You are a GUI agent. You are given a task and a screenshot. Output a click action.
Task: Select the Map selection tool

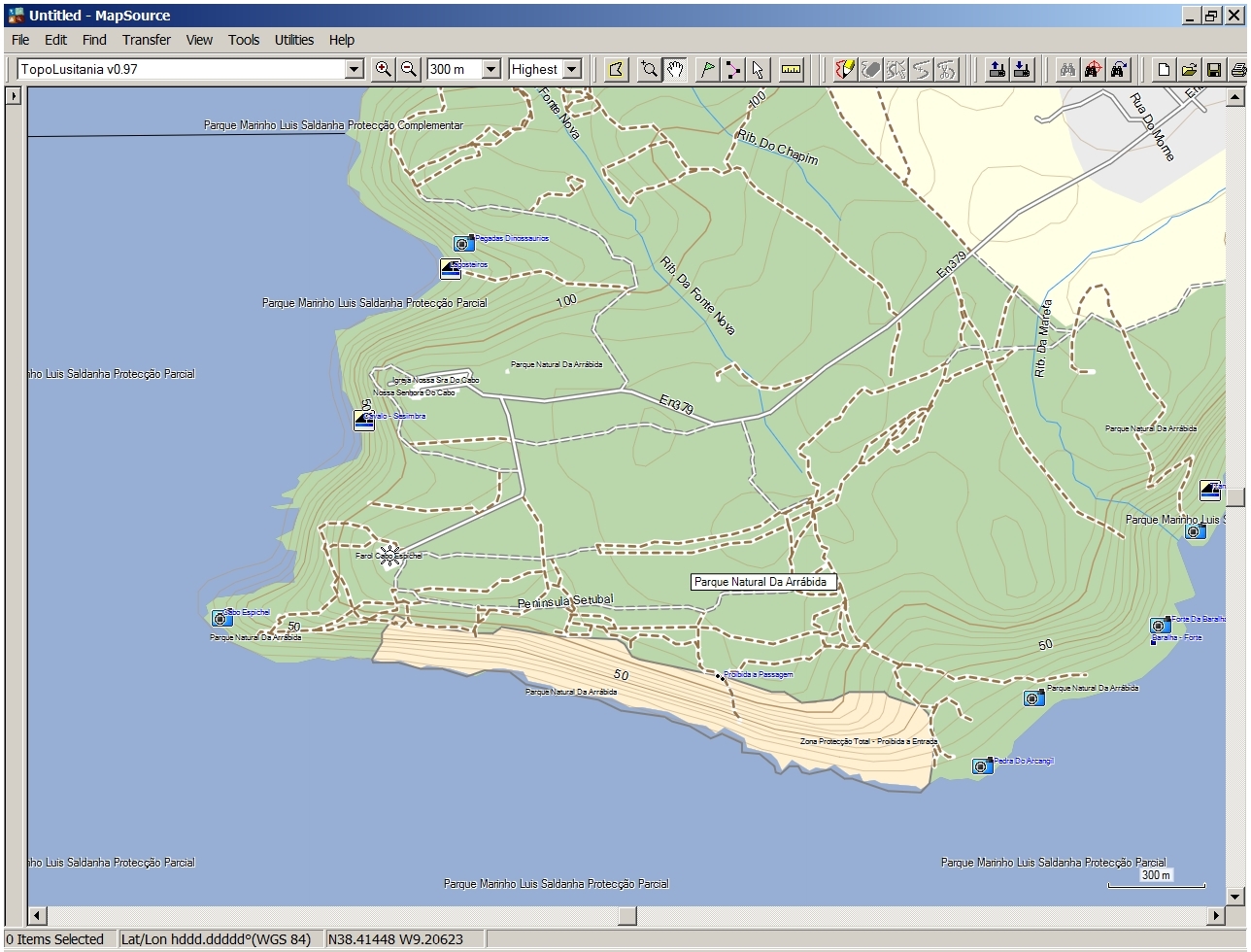617,69
